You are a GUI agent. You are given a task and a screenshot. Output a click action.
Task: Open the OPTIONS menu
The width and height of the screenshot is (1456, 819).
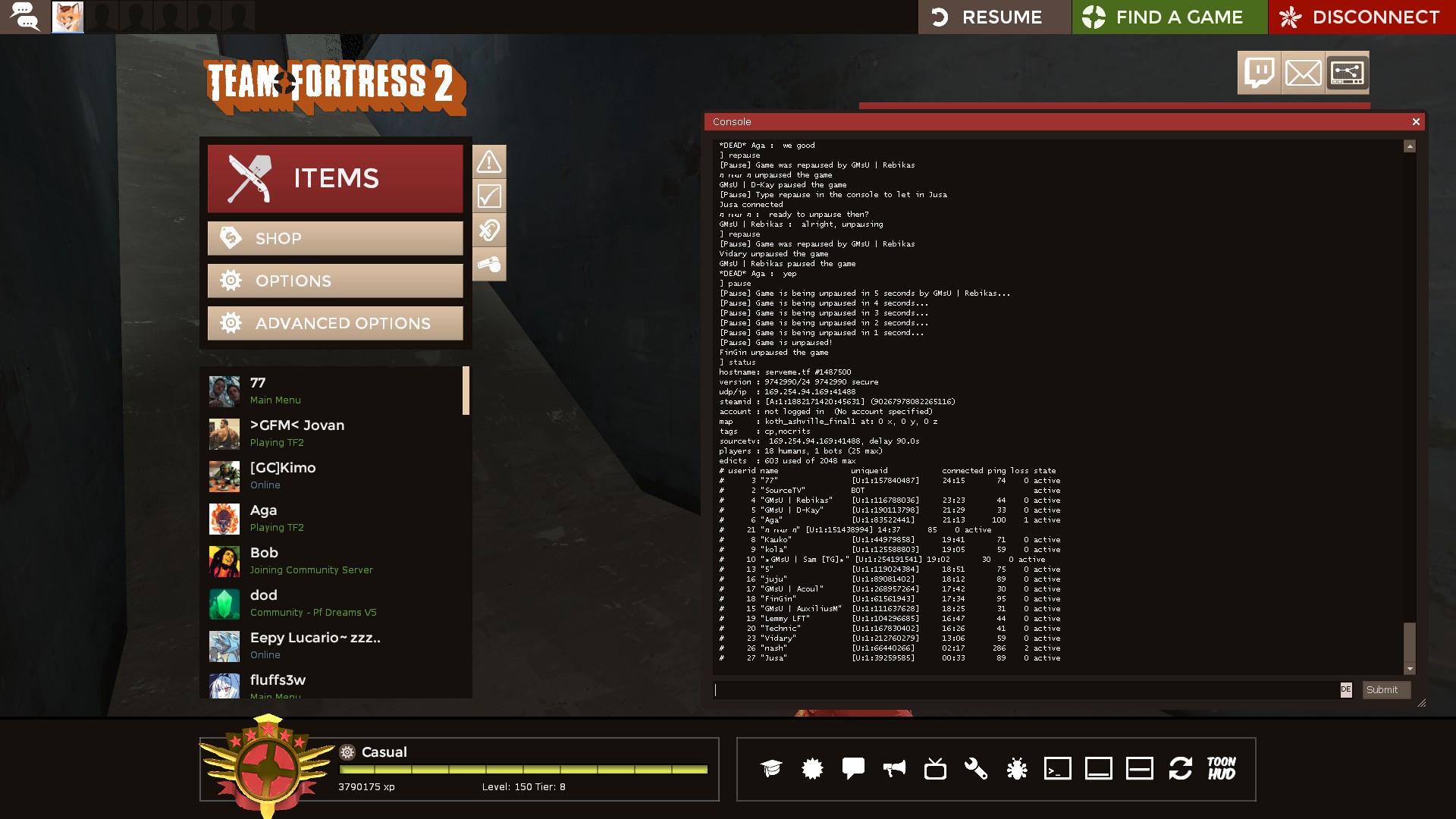pos(335,281)
